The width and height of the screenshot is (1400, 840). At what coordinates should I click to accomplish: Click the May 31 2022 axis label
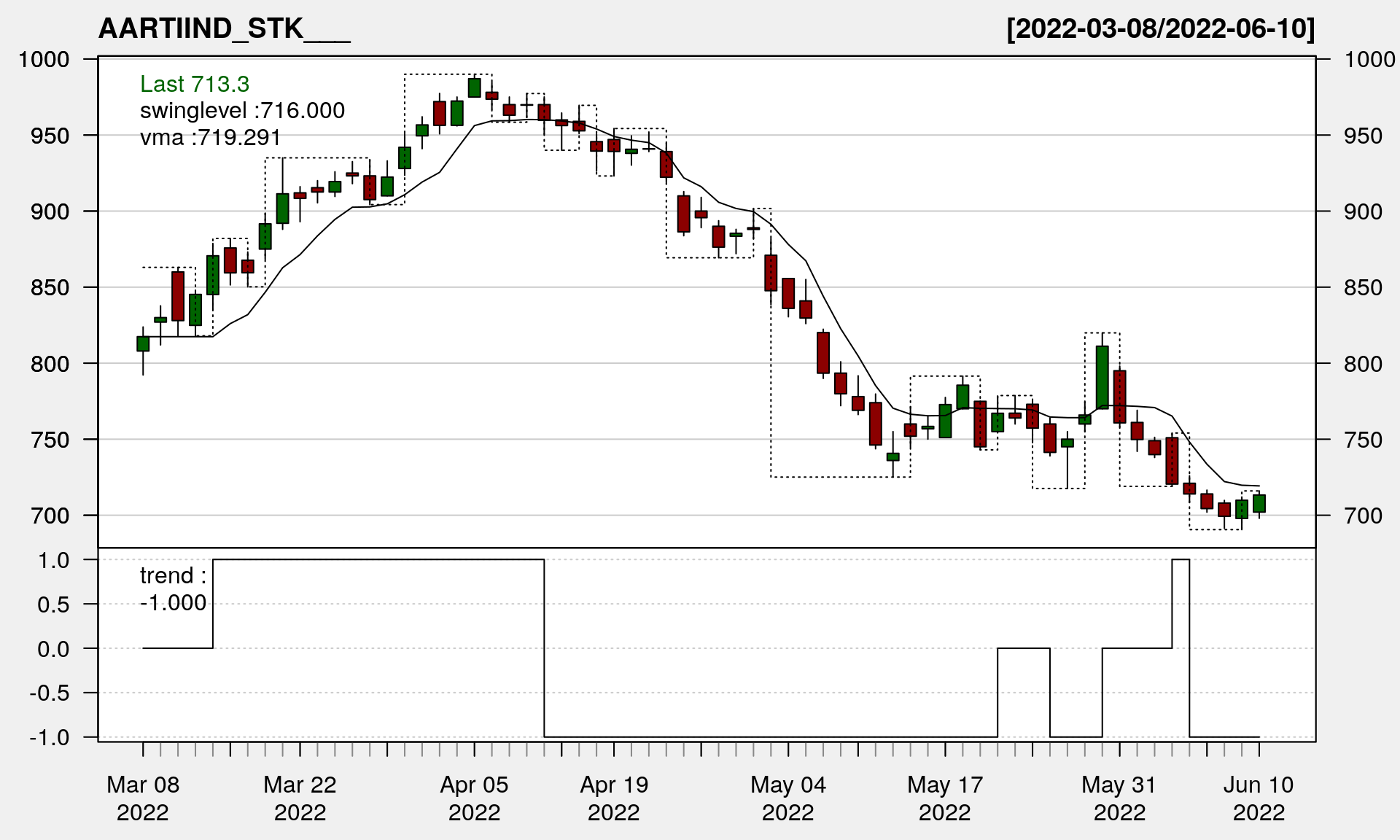pyautogui.click(x=1119, y=798)
